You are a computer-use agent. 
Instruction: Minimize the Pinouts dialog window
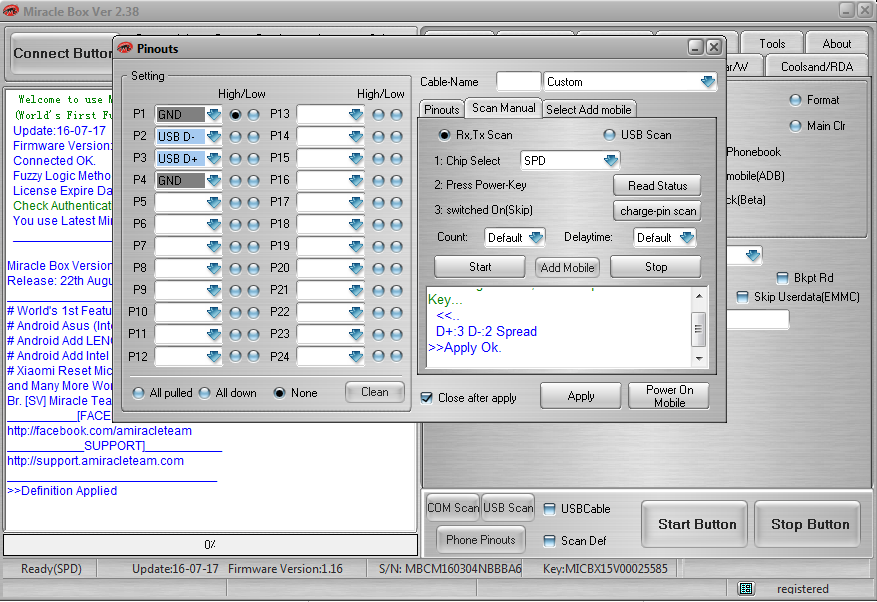695,47
